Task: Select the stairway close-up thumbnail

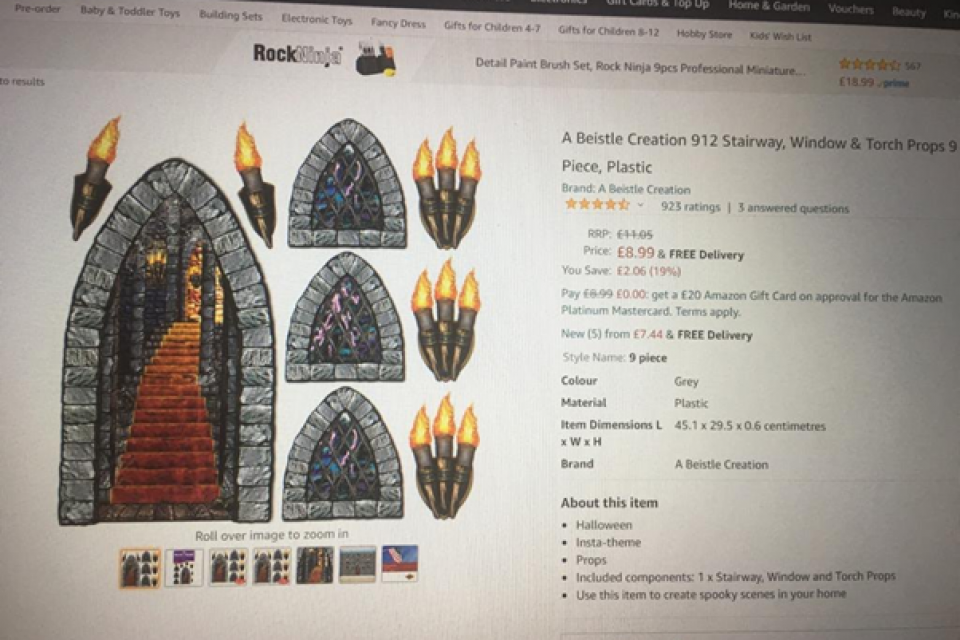Action: tap(315, 565)
